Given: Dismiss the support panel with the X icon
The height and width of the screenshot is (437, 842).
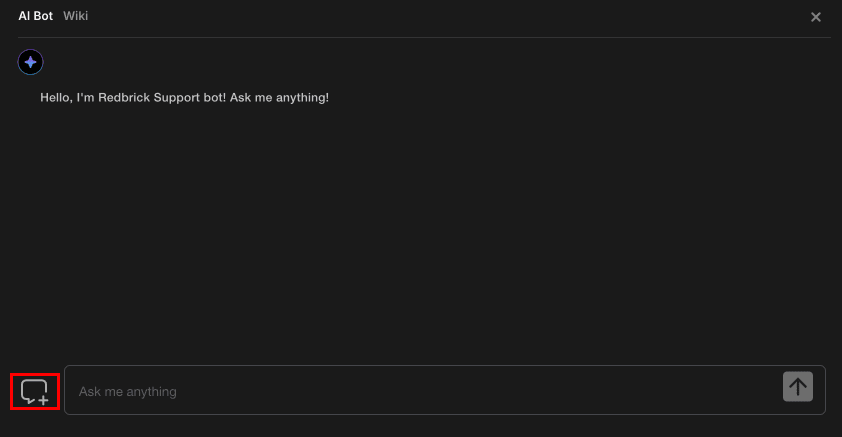Looking at the screenshot, I should click(x=816, y=17).
